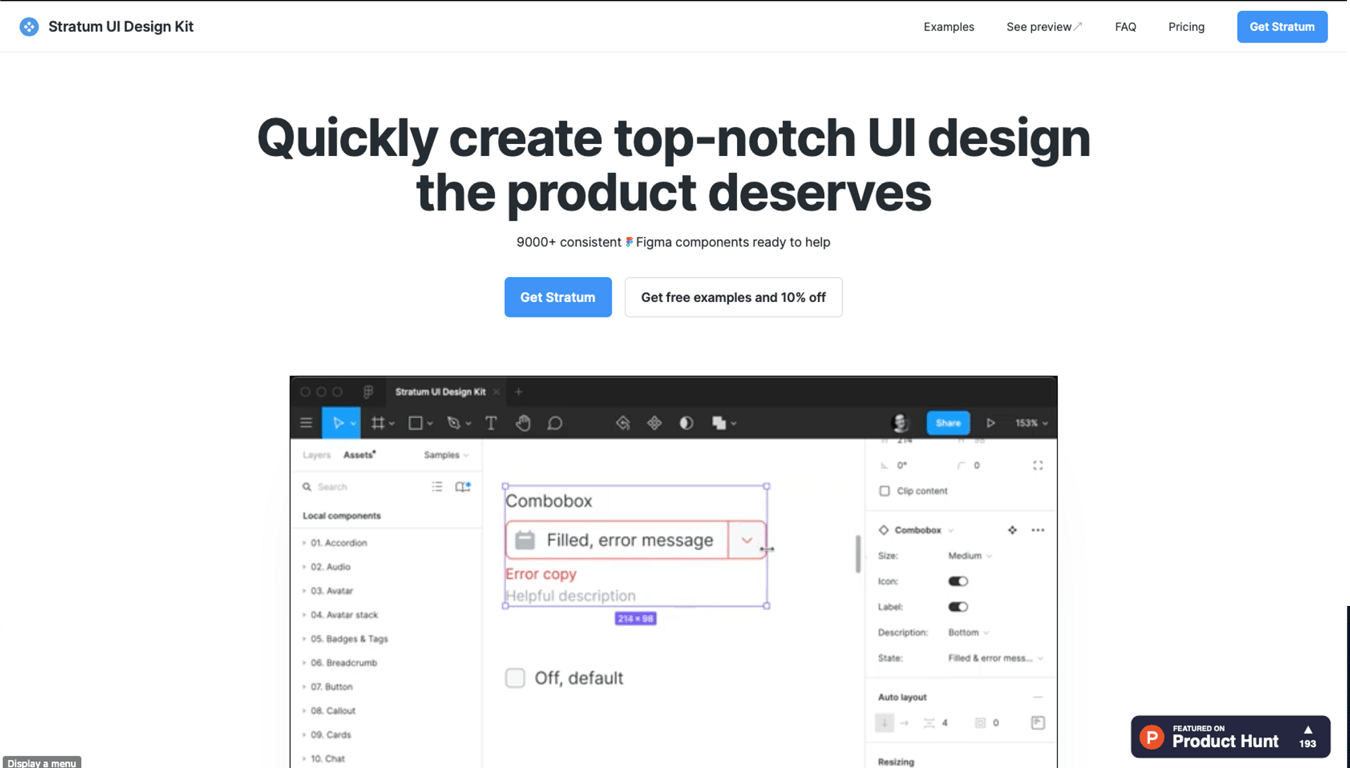Viewport: 1350px width, 768px height.
Task: Select the Frame tool
Action: coord(377,422)
